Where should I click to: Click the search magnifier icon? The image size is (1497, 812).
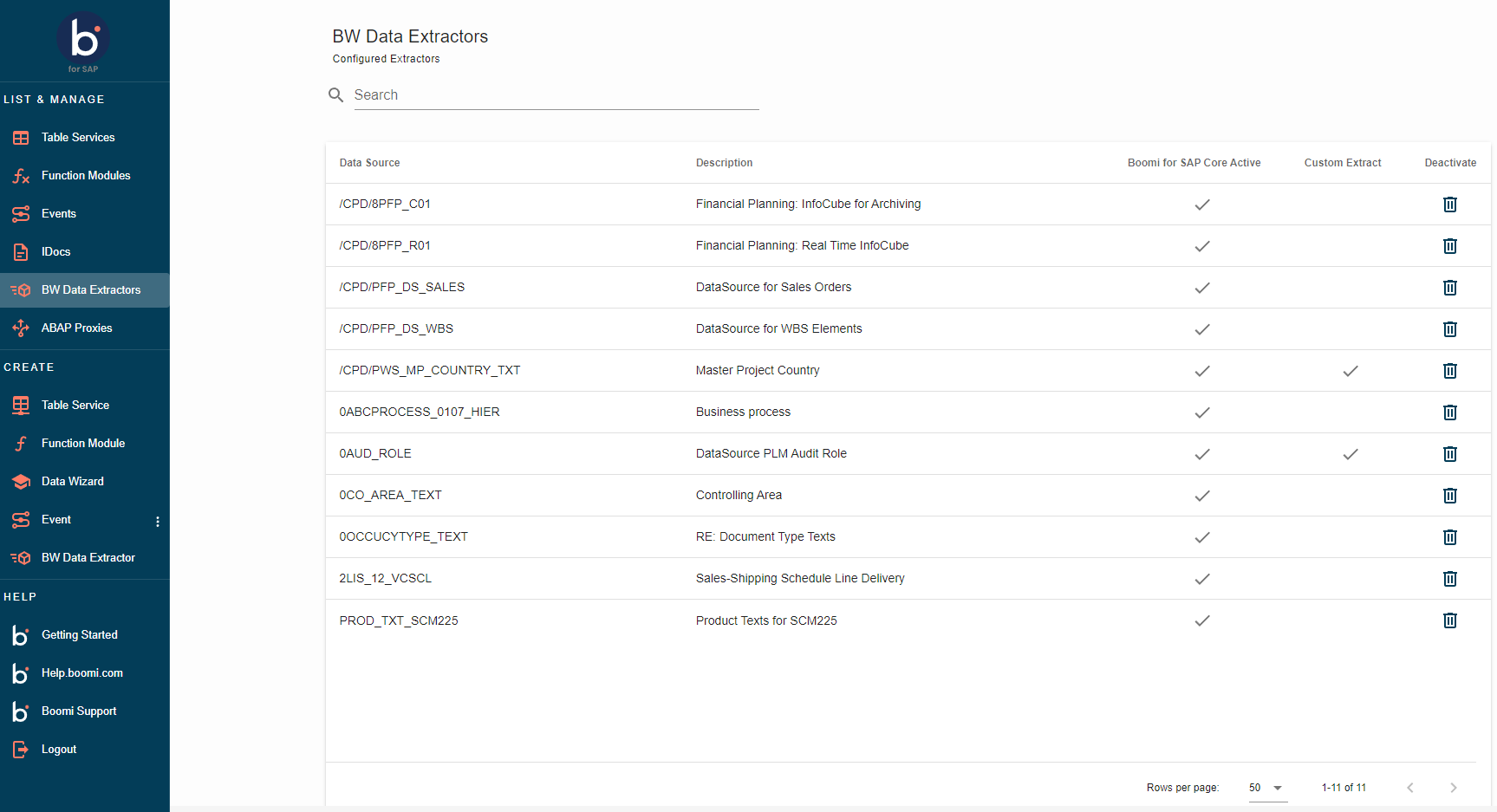click(336, 95)
